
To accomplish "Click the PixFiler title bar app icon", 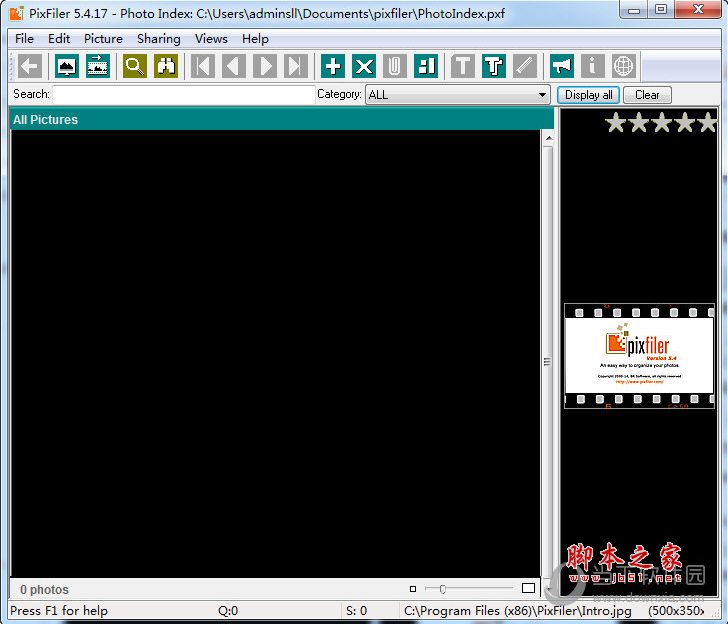I will click(x=16, y=13).
